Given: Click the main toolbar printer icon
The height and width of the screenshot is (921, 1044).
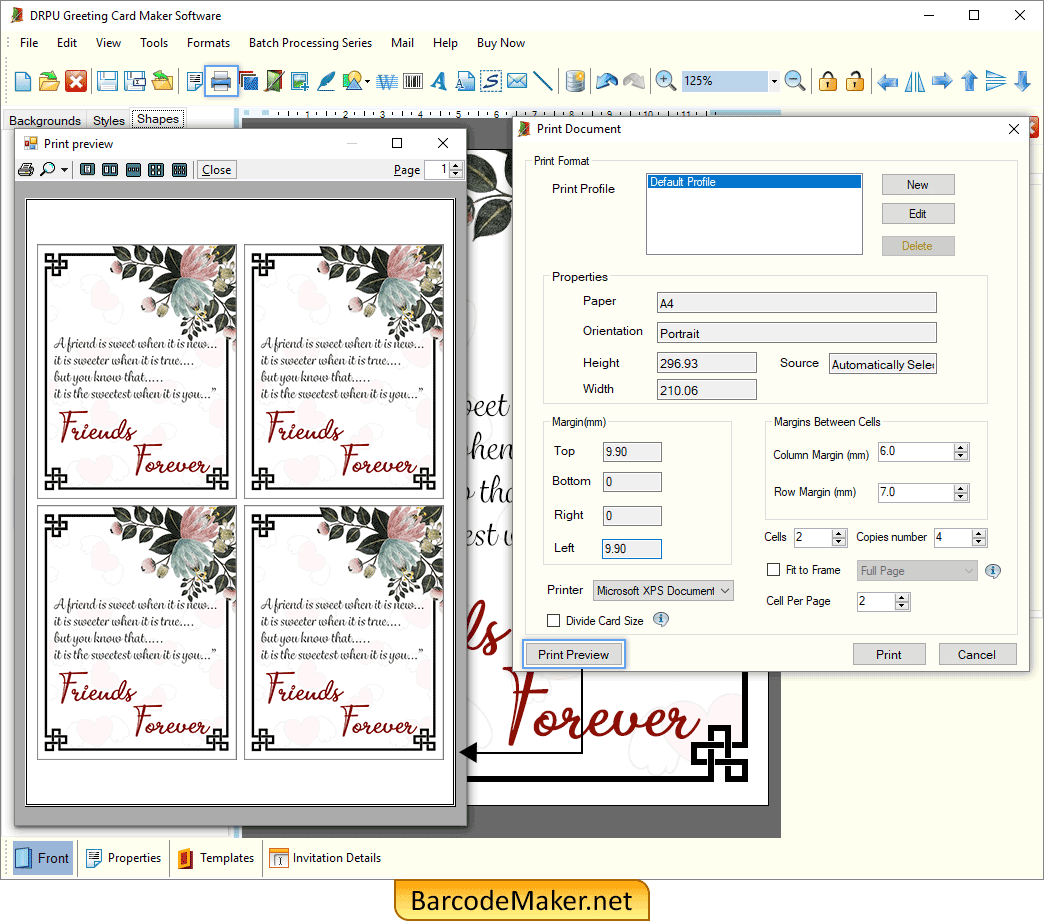Looking at the screenshot, I should click(x=220, y=81).
